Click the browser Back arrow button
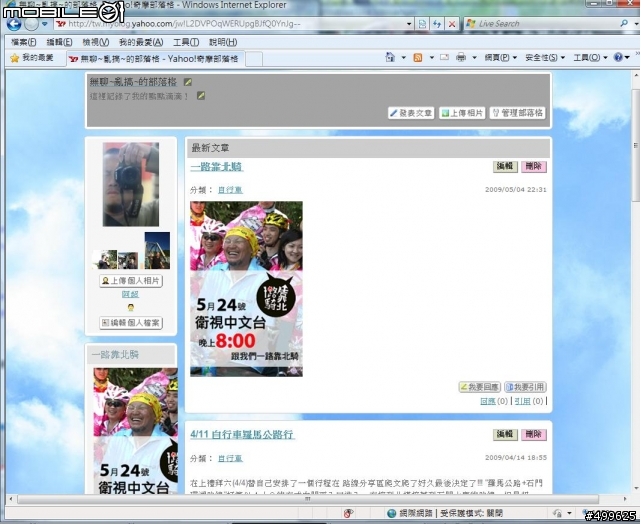The image size is (641, 524). [x=13, y=24]
